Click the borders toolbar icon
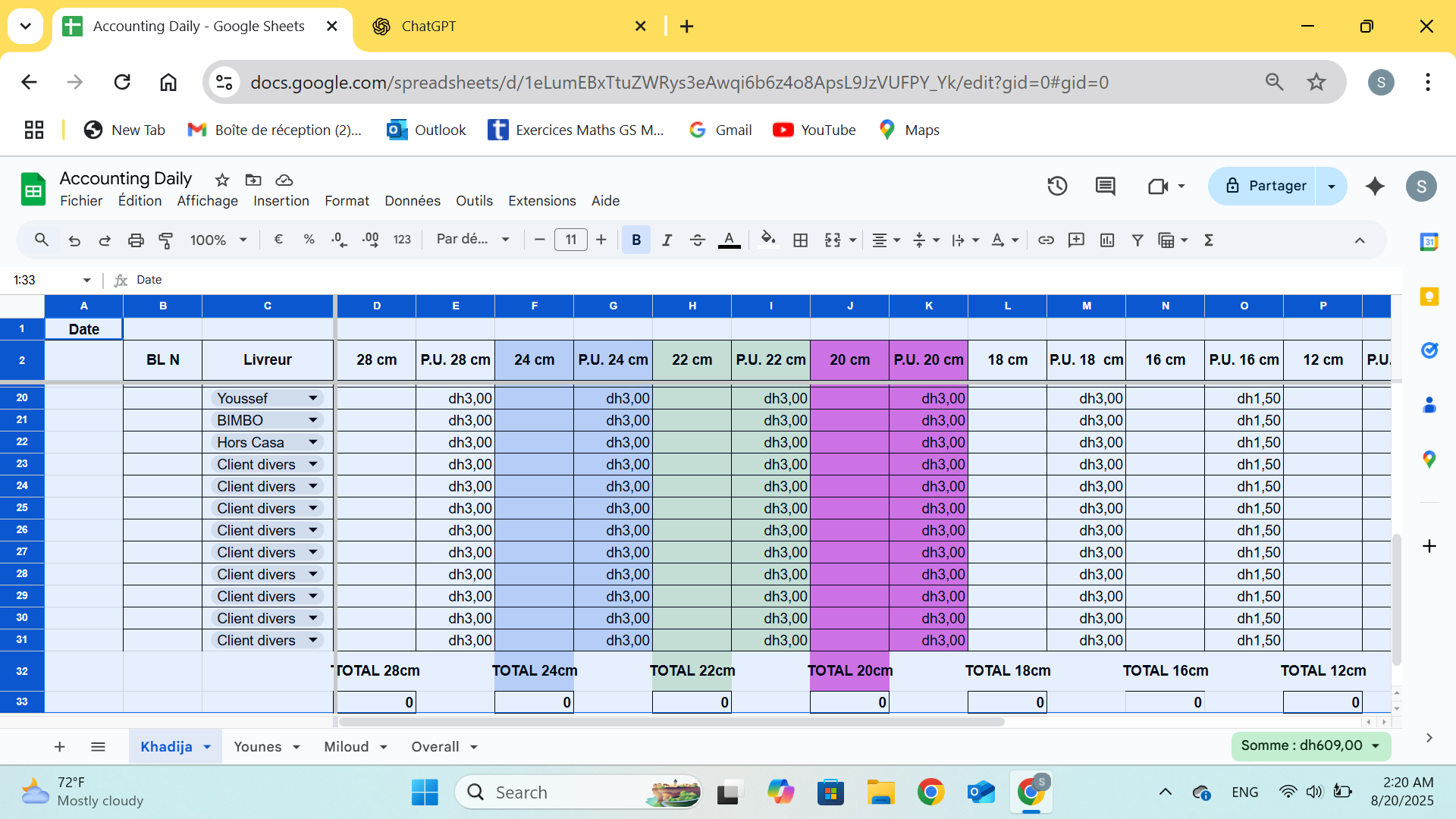 [x=800, y=240]
